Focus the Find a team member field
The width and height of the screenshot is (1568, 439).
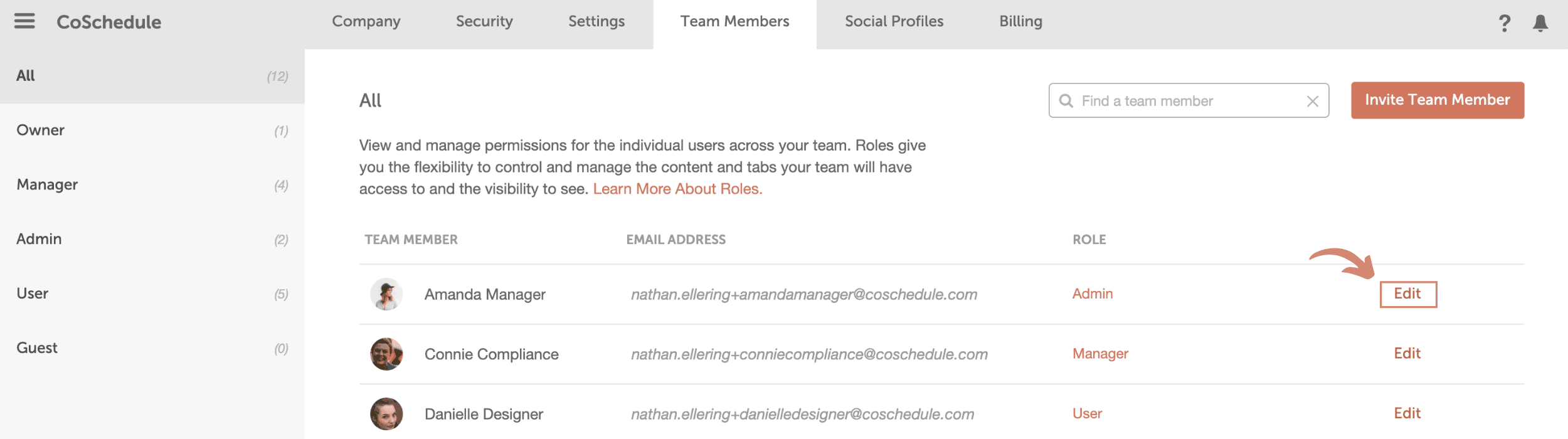coord(1189,101)
